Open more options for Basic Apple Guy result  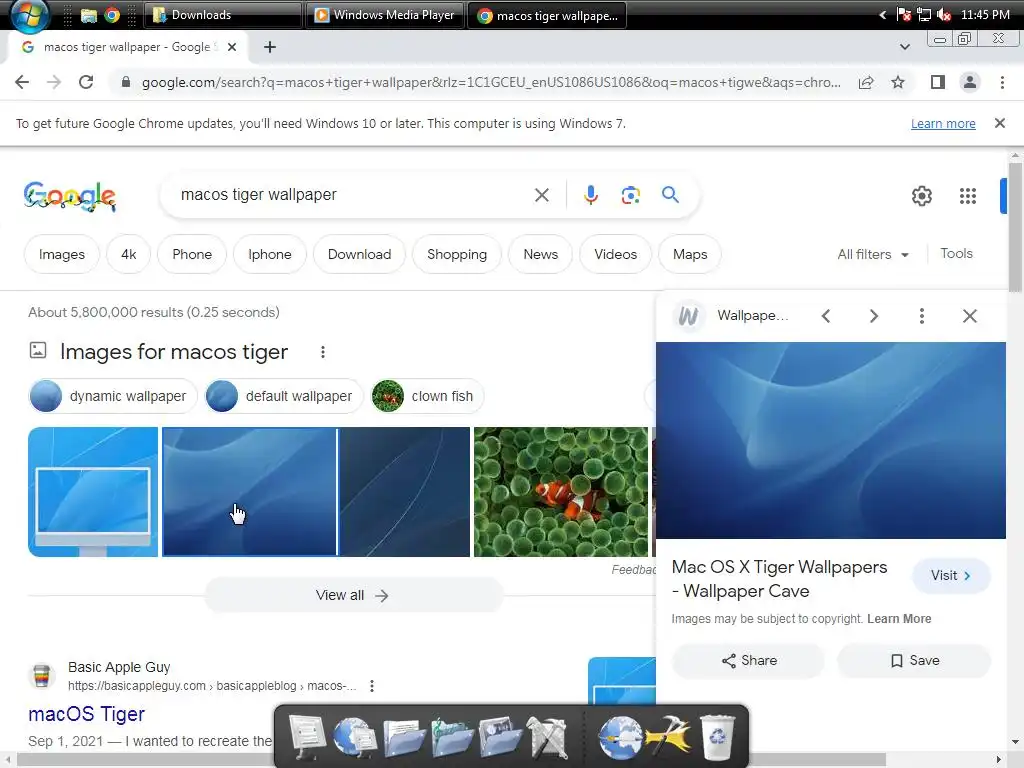372,686
